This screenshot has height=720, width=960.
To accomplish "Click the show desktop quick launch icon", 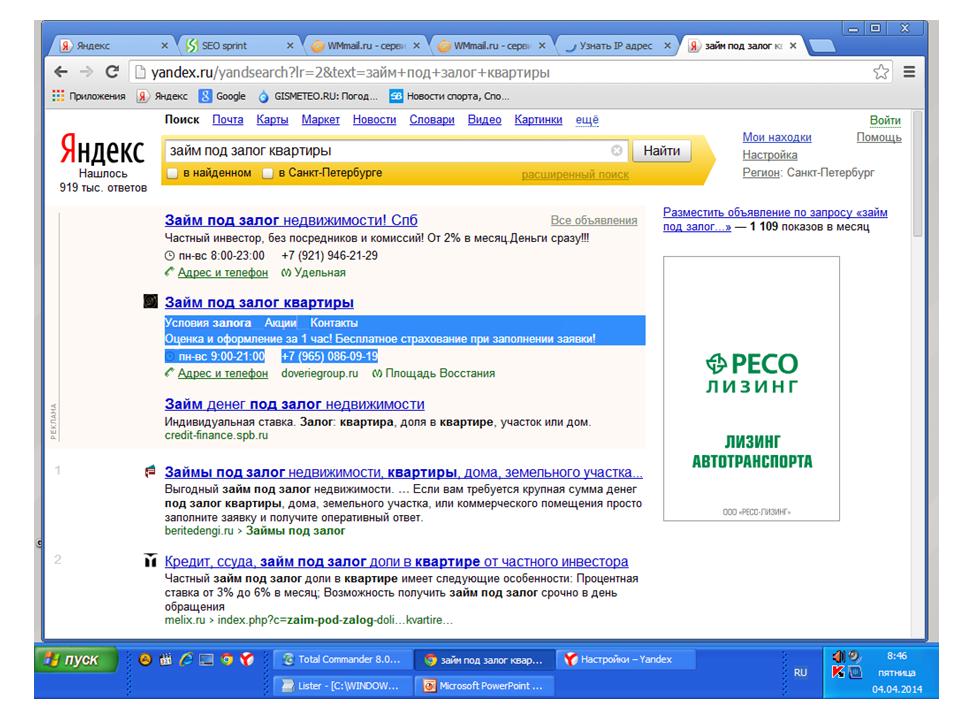I will click(206, 659).
